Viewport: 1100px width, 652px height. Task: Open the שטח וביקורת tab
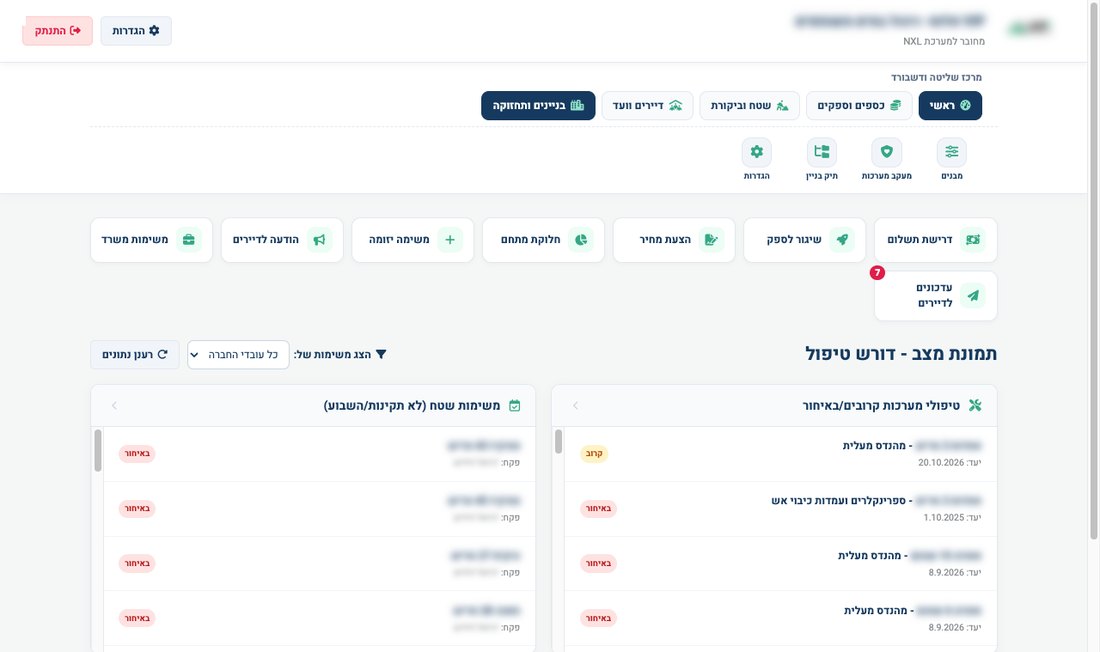tap(749, 105)
